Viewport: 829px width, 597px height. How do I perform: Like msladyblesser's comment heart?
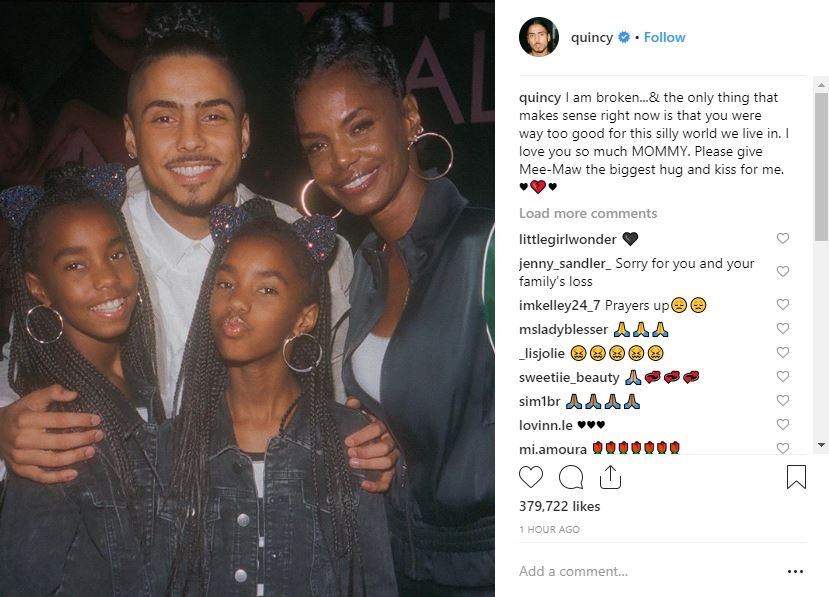click(782, 328)
